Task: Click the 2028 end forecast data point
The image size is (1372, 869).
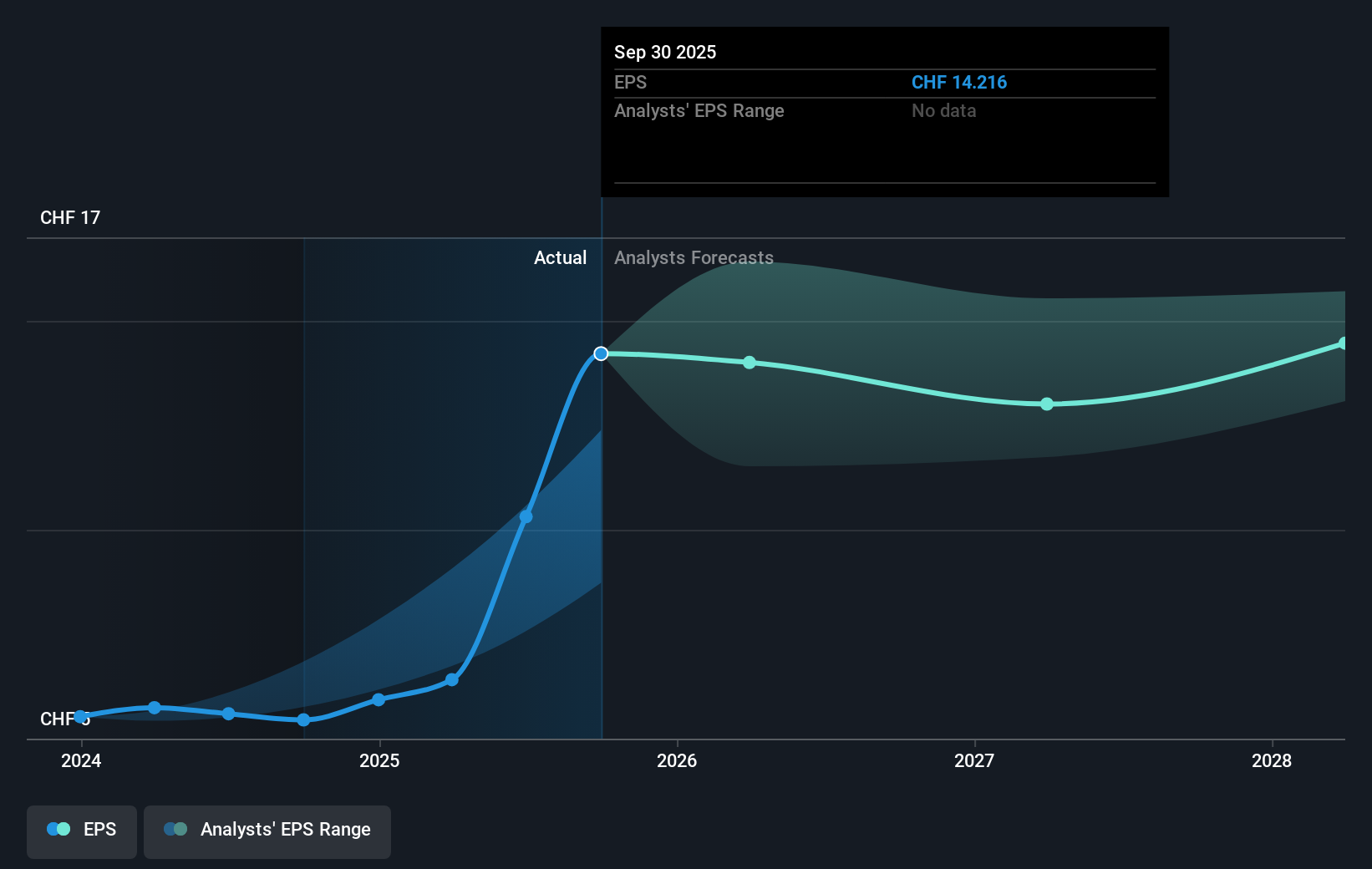Action: (1344, 343)
